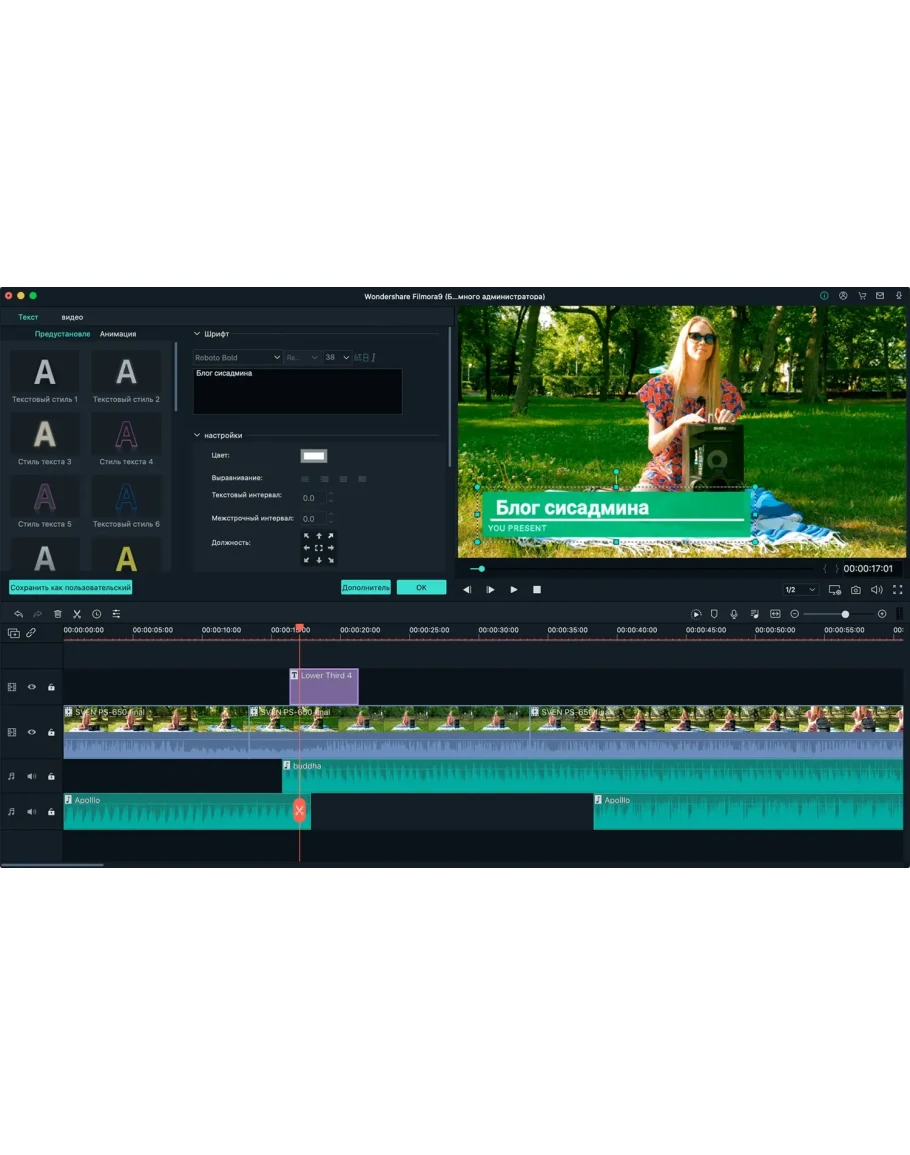Stop playback with the square stop button

tap(537, 590)
